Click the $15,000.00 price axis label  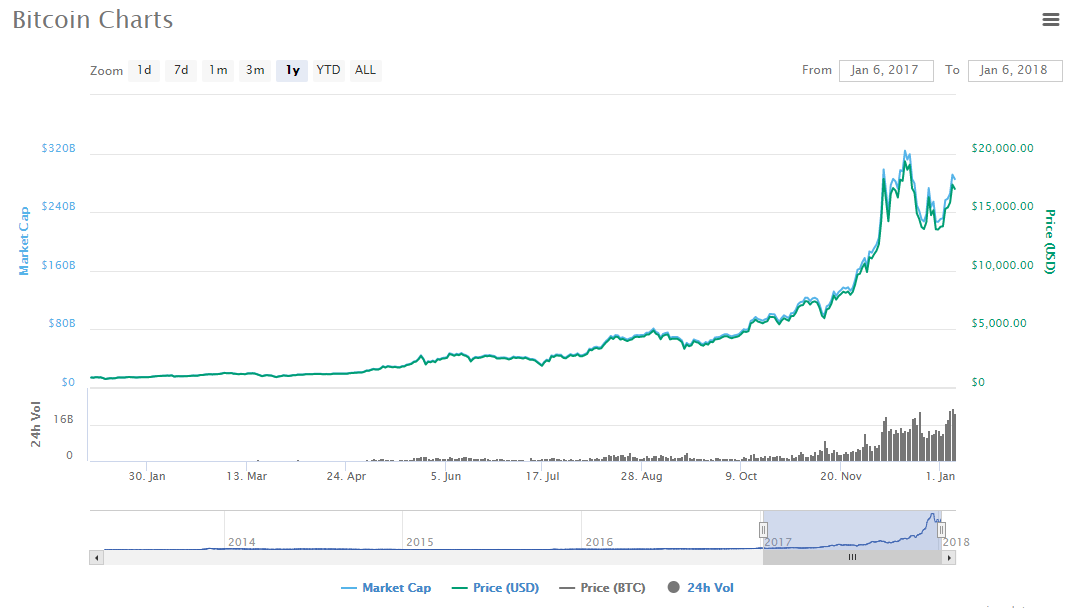1002,206
